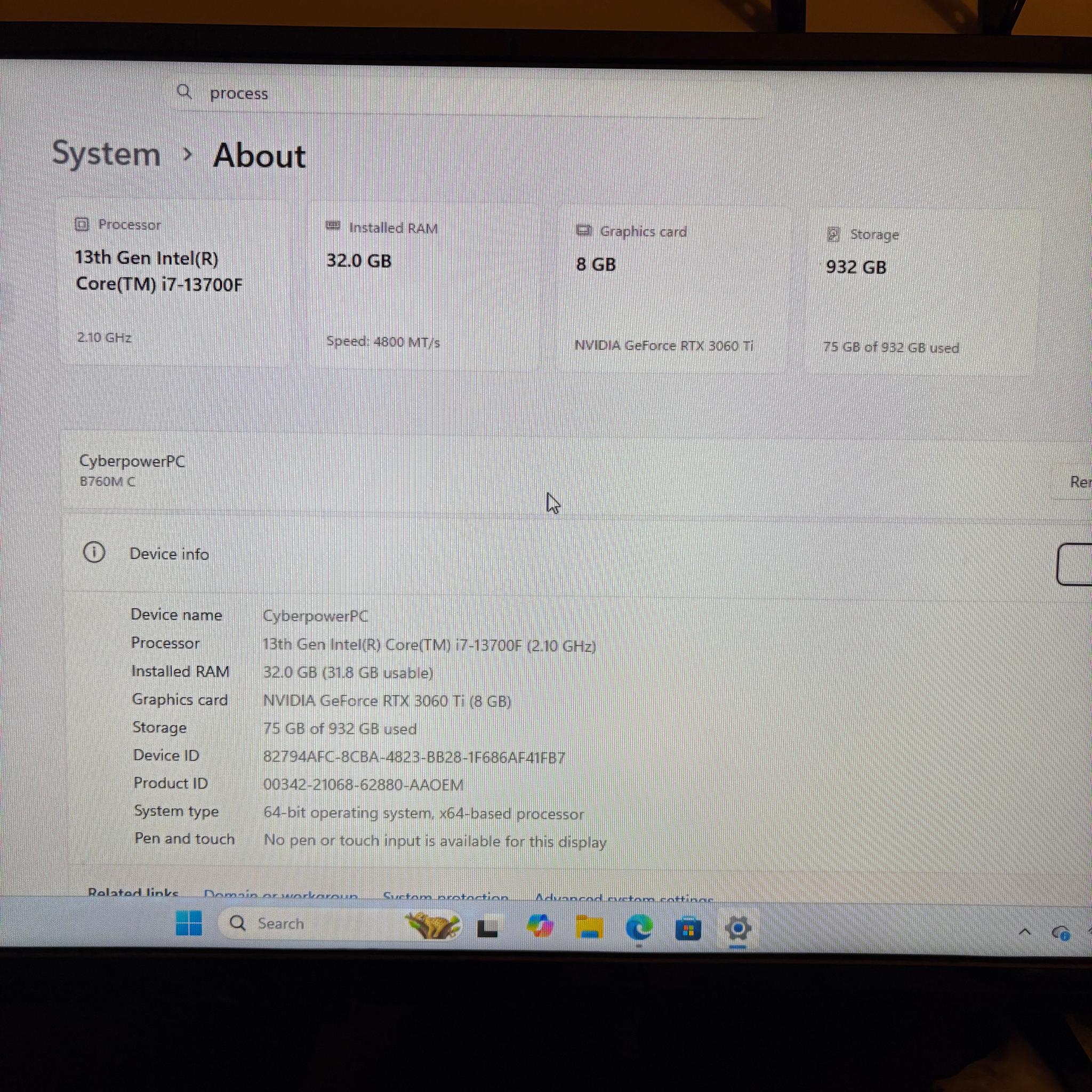The width and height of the screenshot is (1092, 1092).
Task: Click the 'B760M C' model text
Action: tap(107, 481)
